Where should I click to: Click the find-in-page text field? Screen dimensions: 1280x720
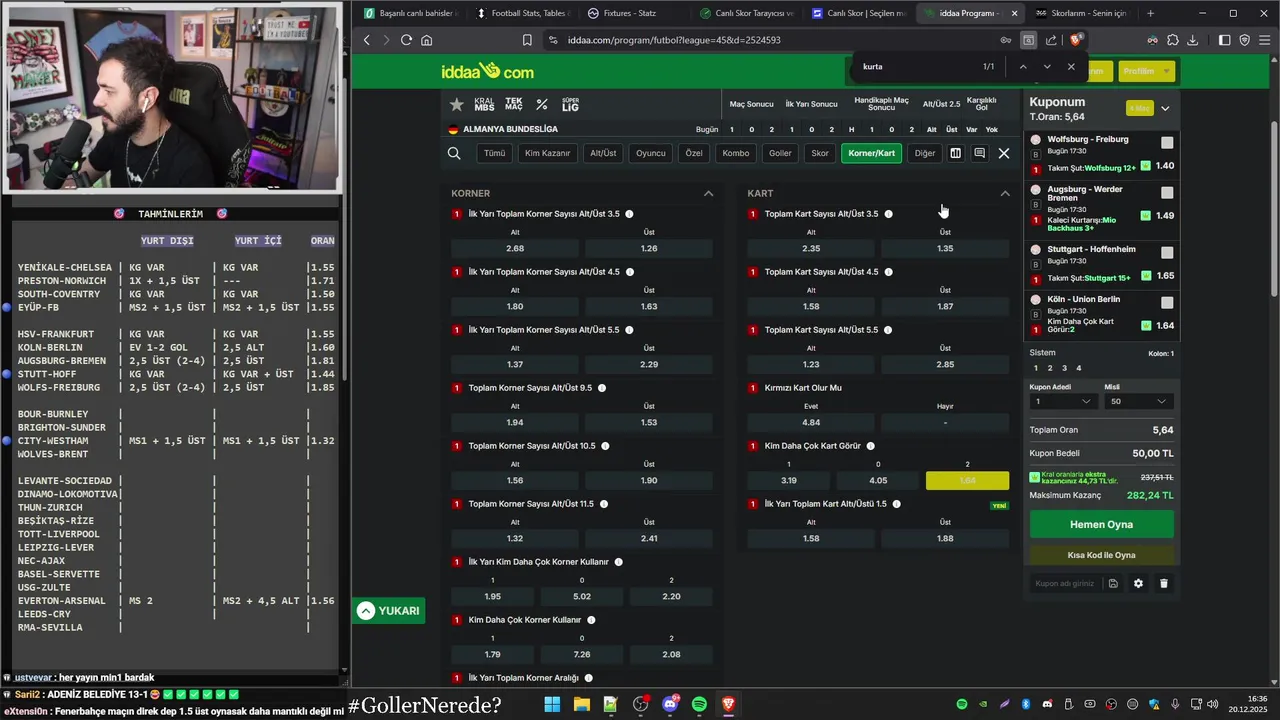[x=915, y=66]
